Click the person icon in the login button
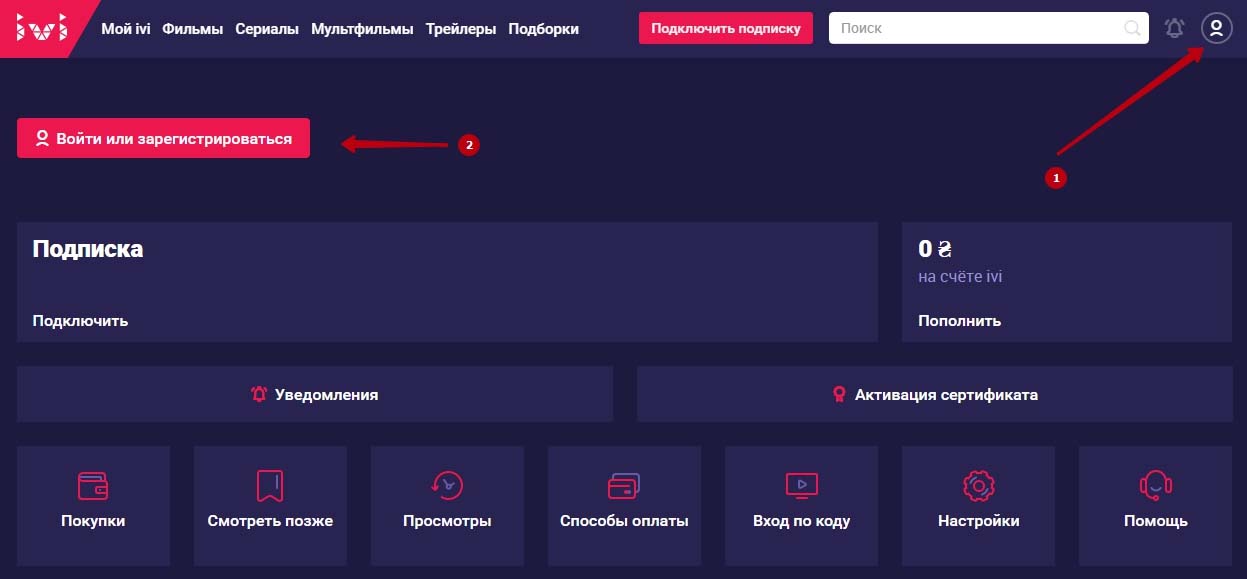The width and height of the screenshot is (1247, 579). [x=42, y=139]
